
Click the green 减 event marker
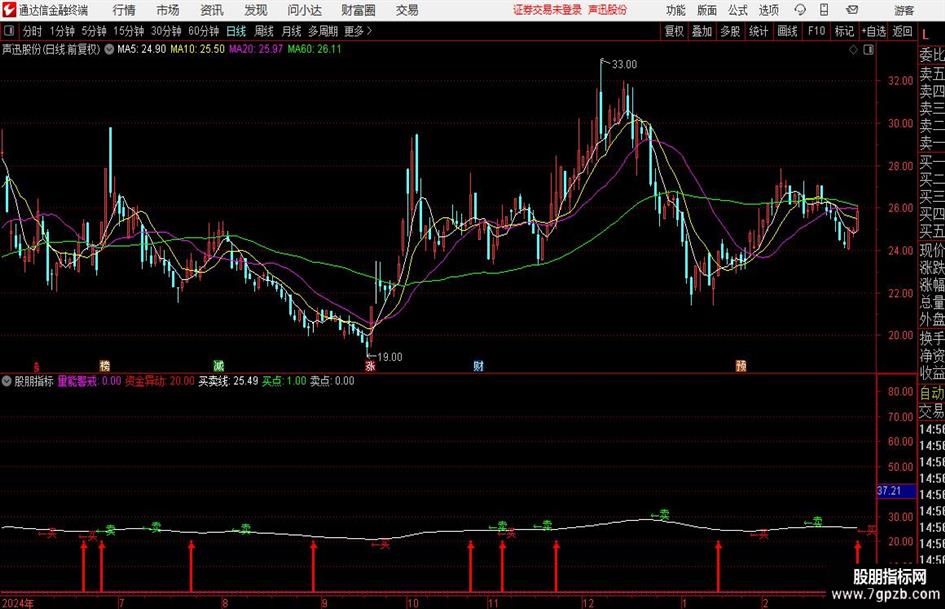(218, 365)
